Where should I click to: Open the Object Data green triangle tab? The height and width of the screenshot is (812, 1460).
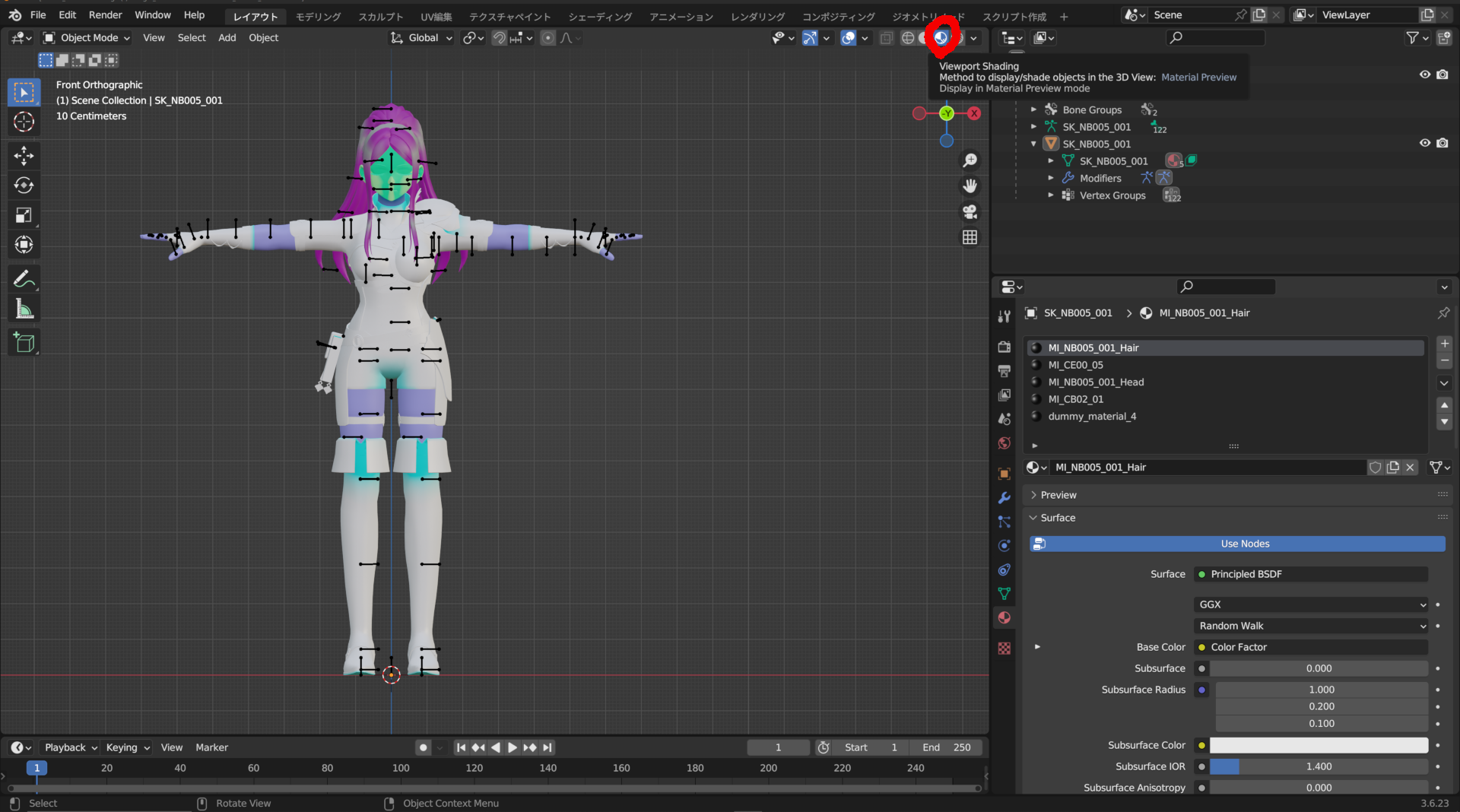click(1005, 594)
